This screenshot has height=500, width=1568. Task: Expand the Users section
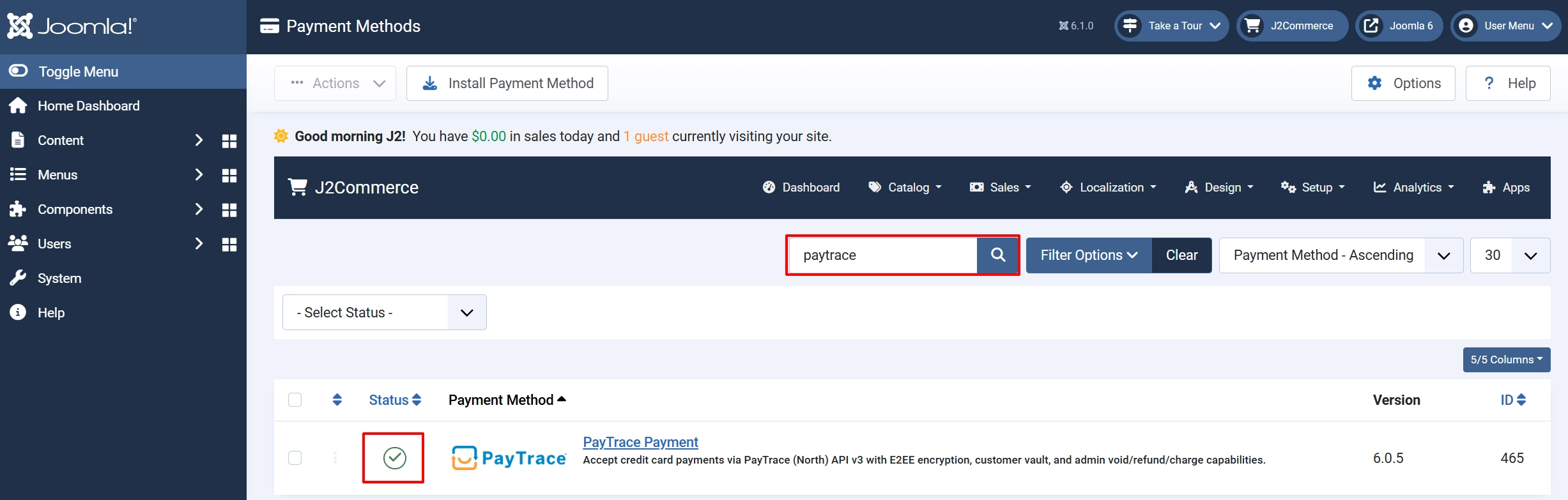(199, 244)
